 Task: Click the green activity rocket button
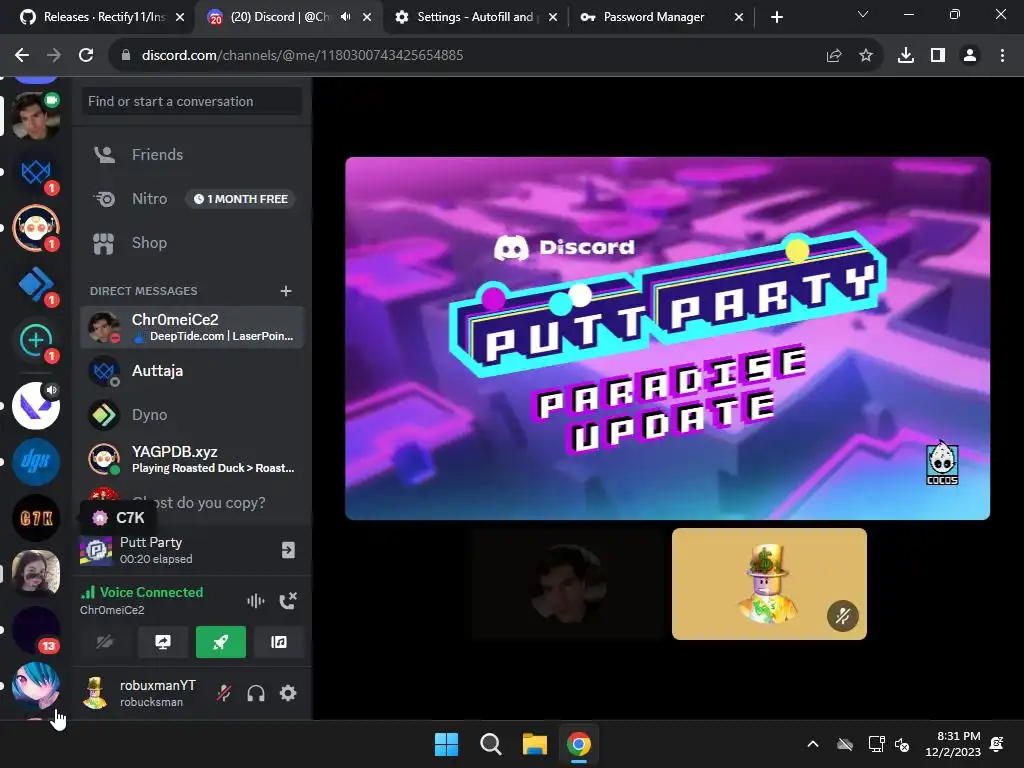click(x=221, y=642)
